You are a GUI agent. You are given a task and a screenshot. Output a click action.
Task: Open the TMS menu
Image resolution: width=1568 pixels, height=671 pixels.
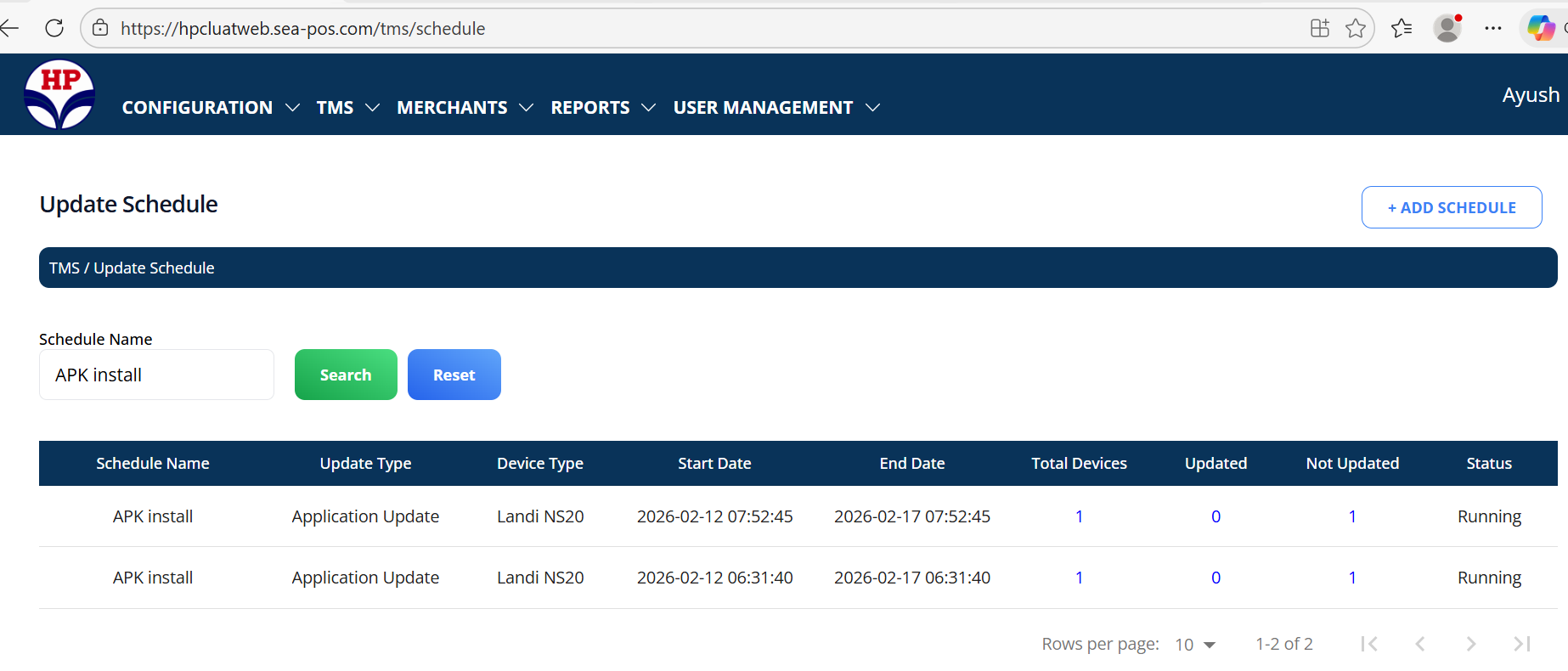pos(347,108)
